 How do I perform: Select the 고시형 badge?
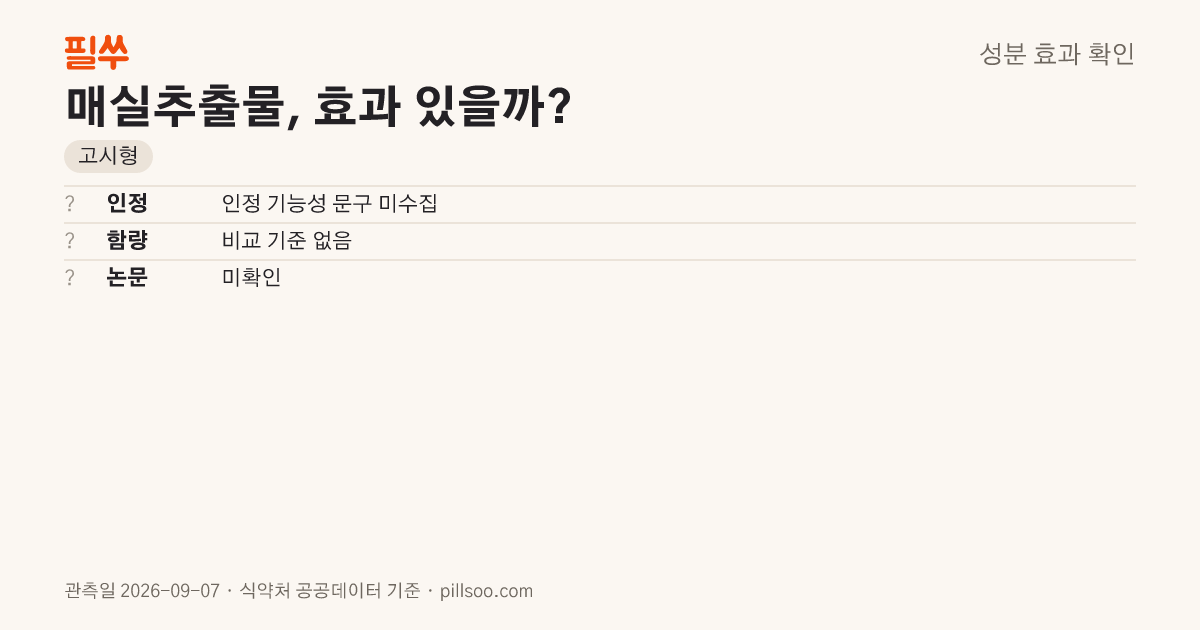[108, 157]
